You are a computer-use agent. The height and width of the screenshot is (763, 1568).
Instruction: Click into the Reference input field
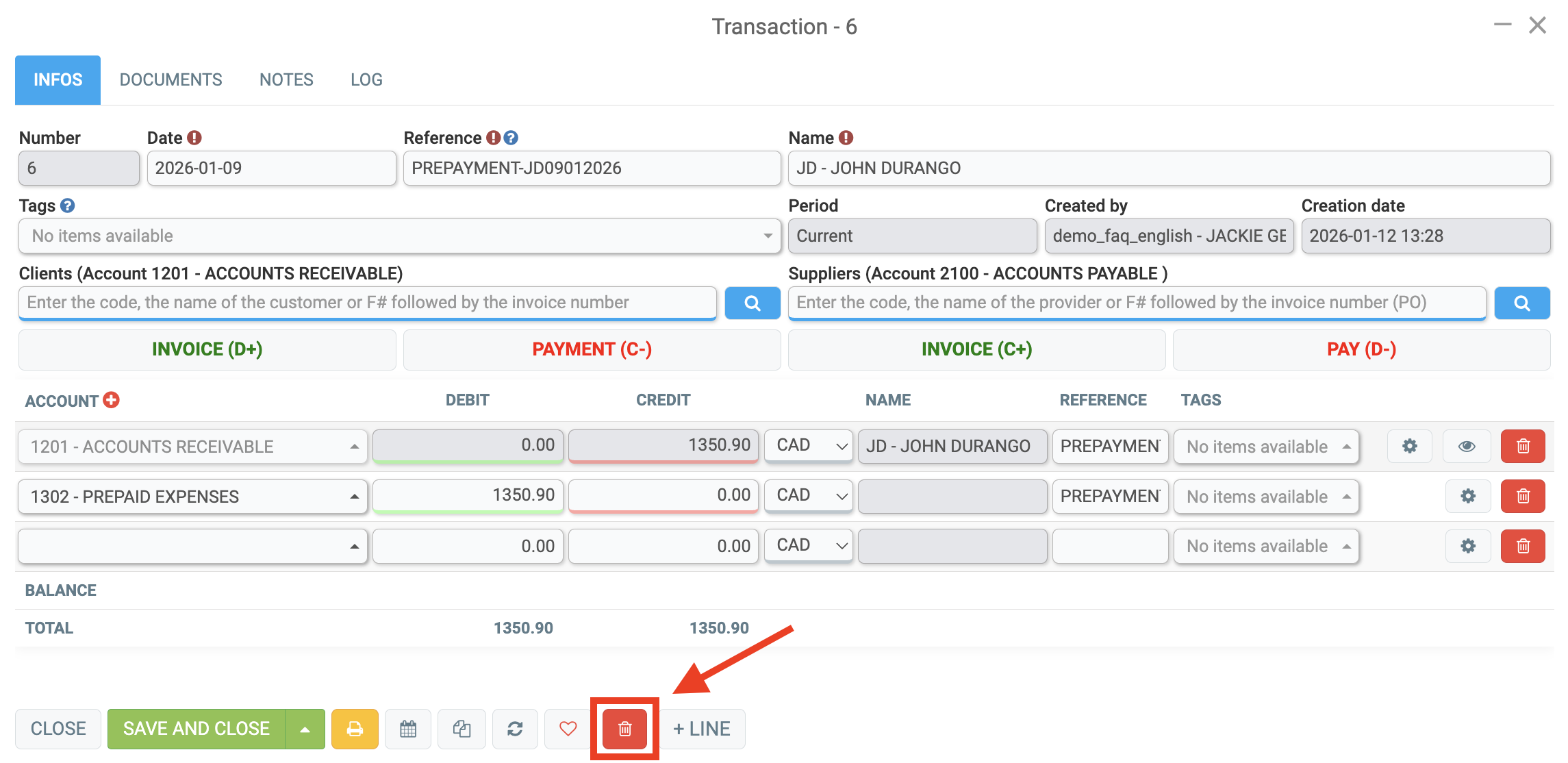coord(592,168)
